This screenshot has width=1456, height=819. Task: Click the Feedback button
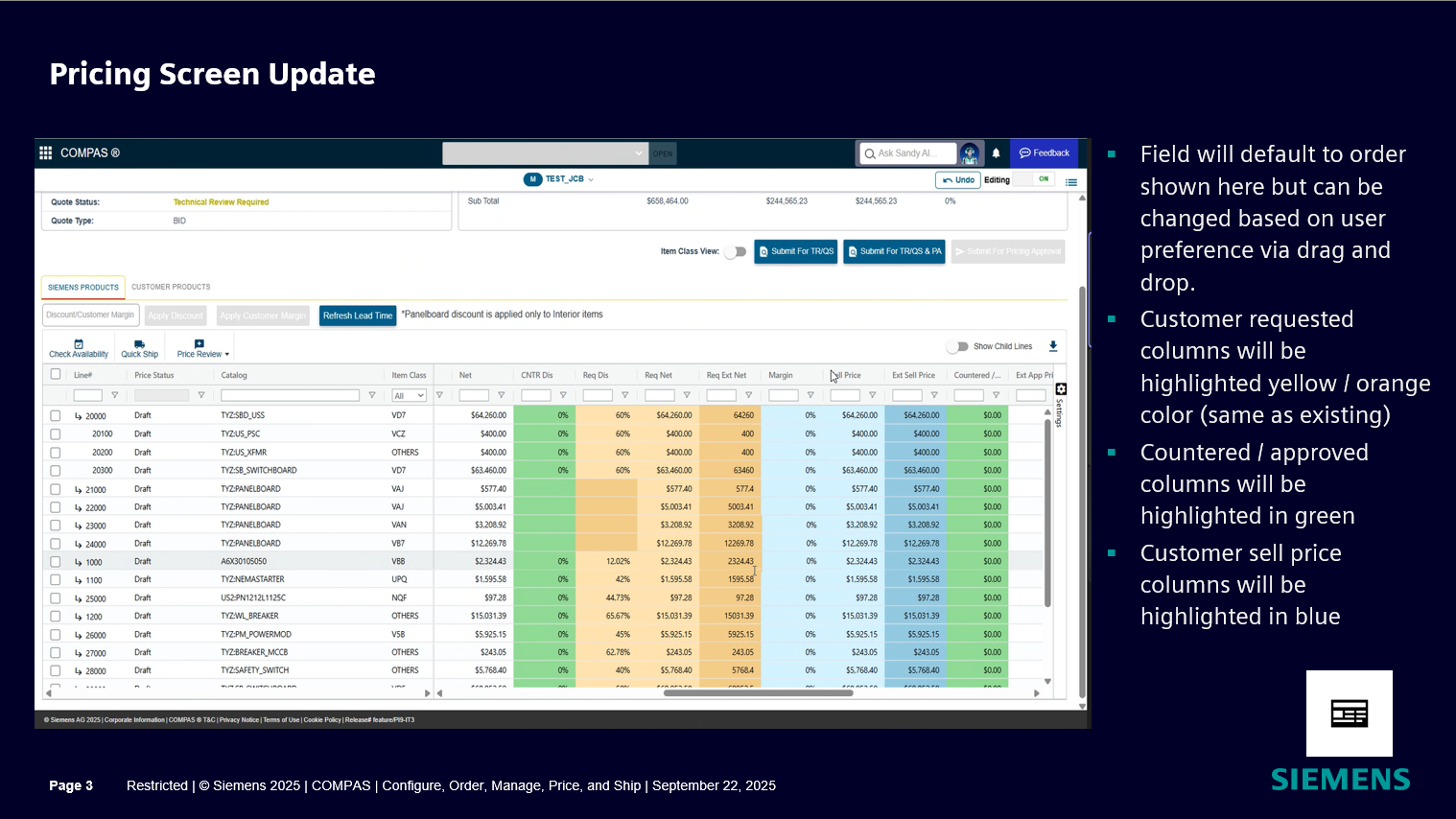pos(1045,153)
